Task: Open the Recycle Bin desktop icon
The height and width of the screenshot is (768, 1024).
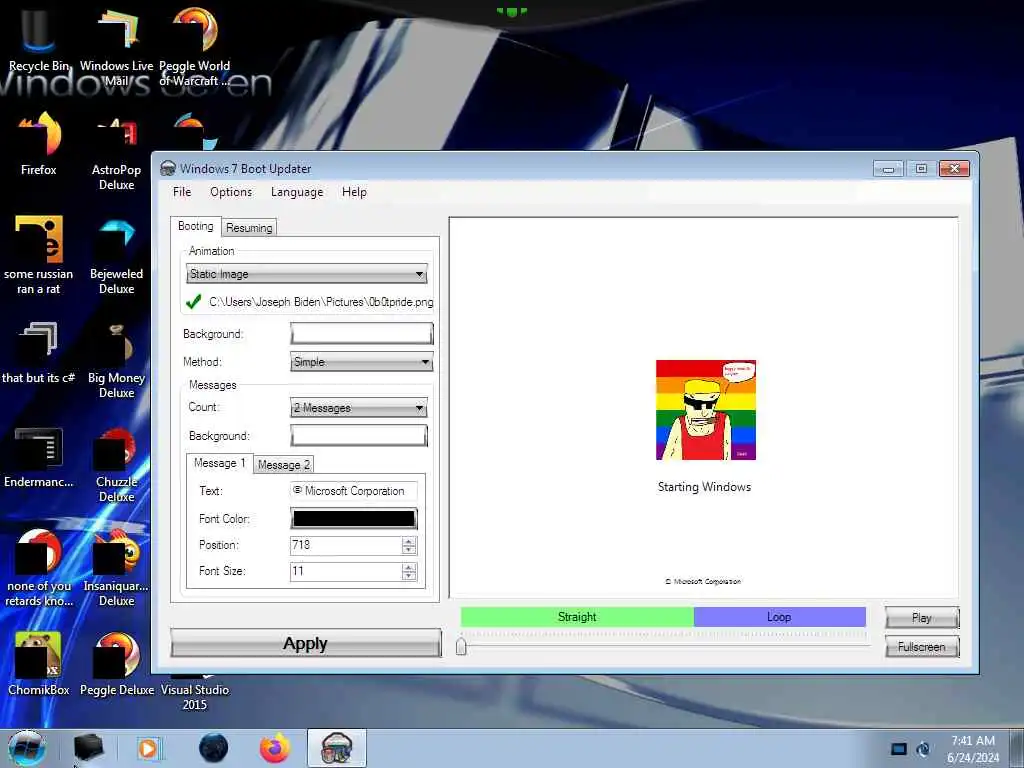Action: (39, 37)
